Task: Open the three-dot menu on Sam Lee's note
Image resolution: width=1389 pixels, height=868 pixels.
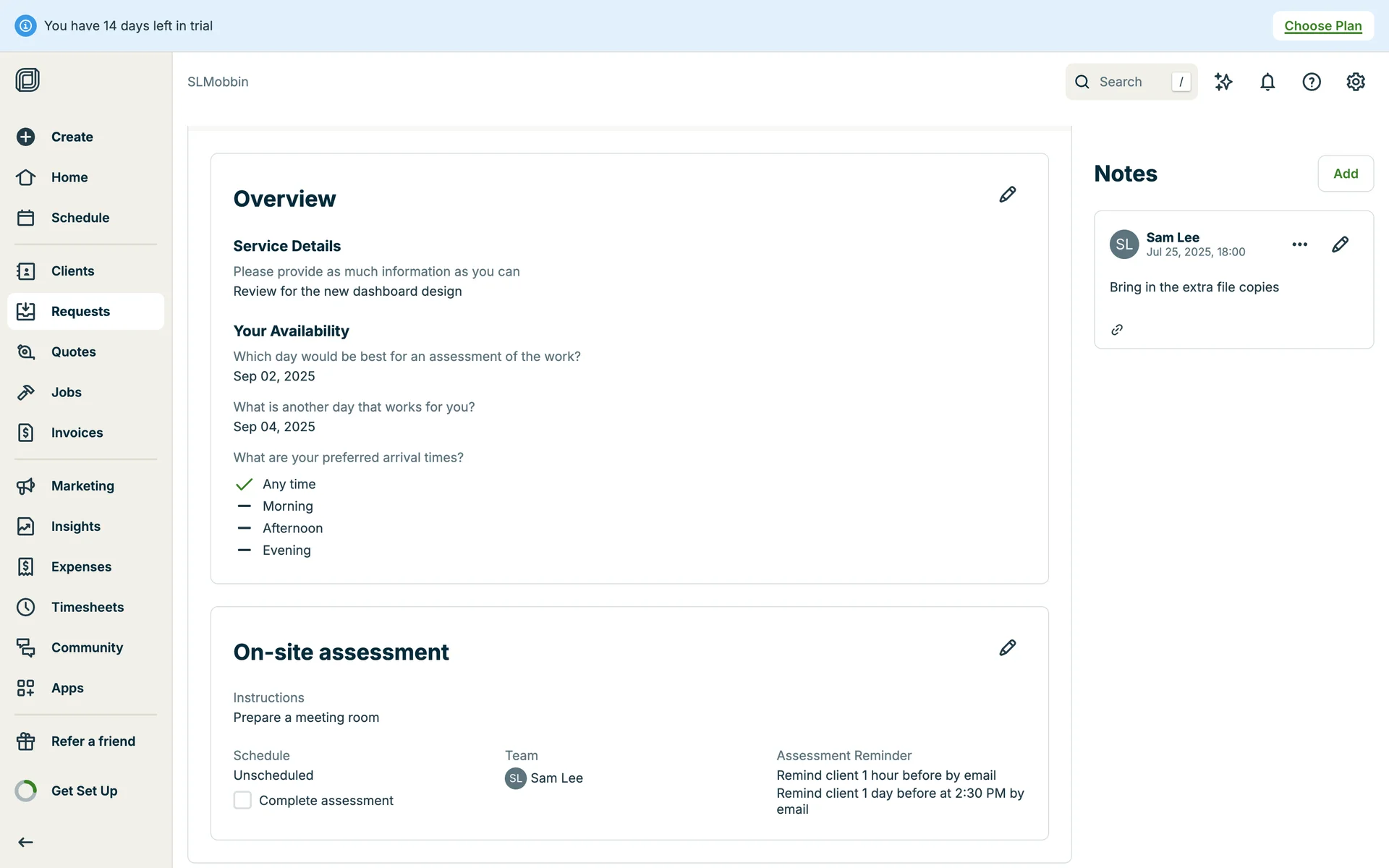Action: point(1299,244)
